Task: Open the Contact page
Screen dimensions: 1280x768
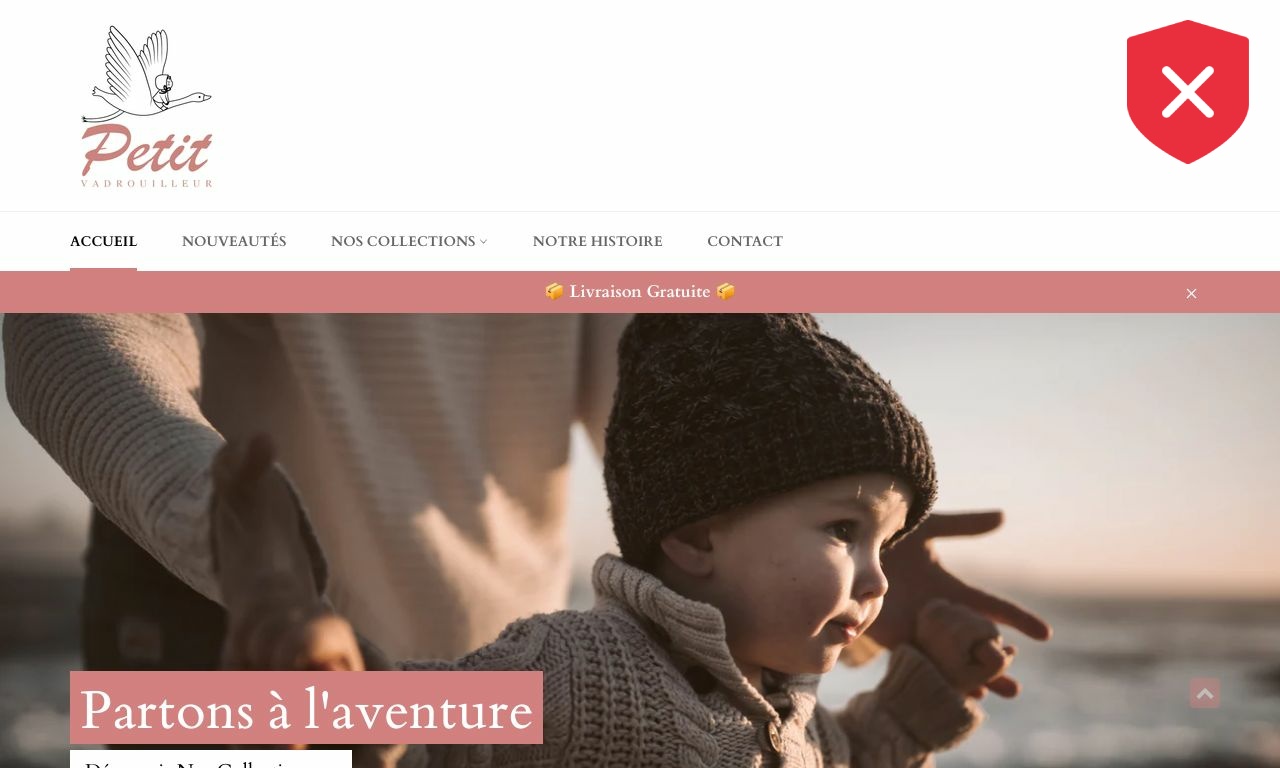Action: coord(745,241)
